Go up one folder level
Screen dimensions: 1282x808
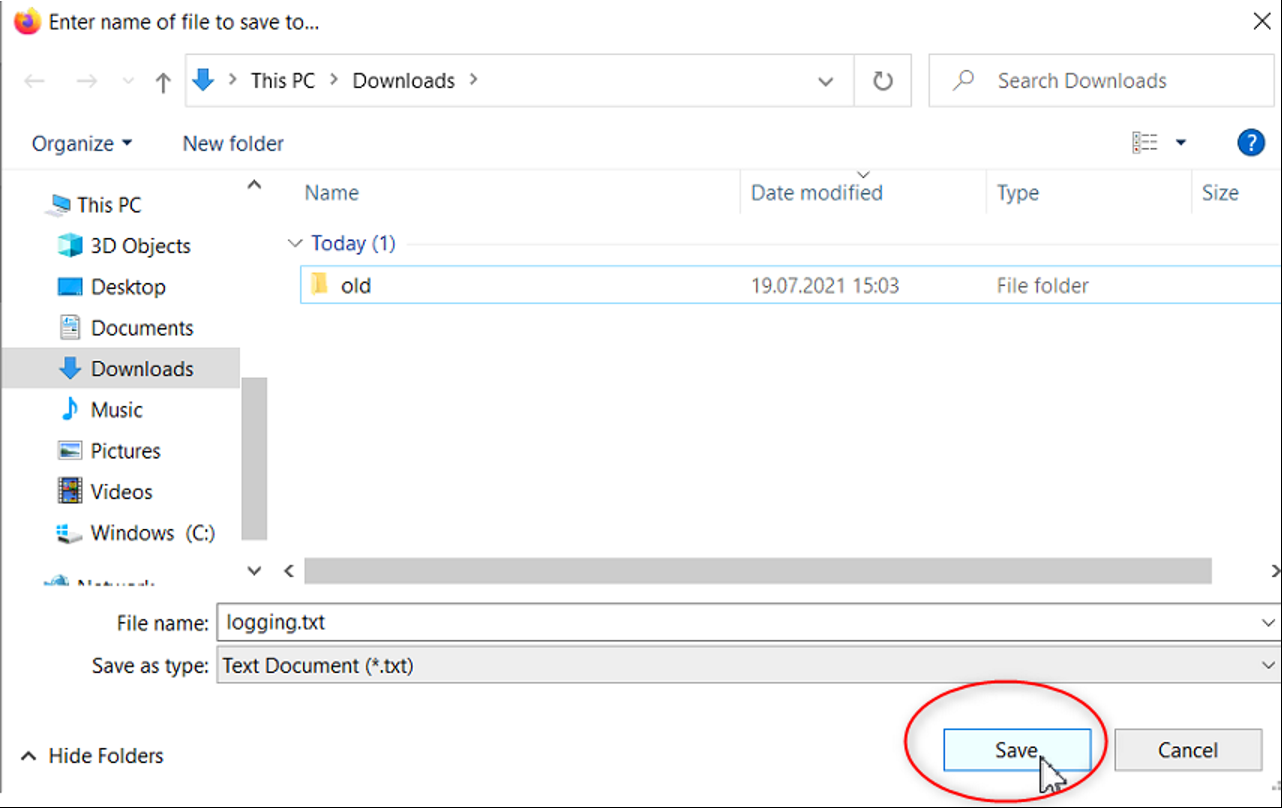(x=163, y=82)
